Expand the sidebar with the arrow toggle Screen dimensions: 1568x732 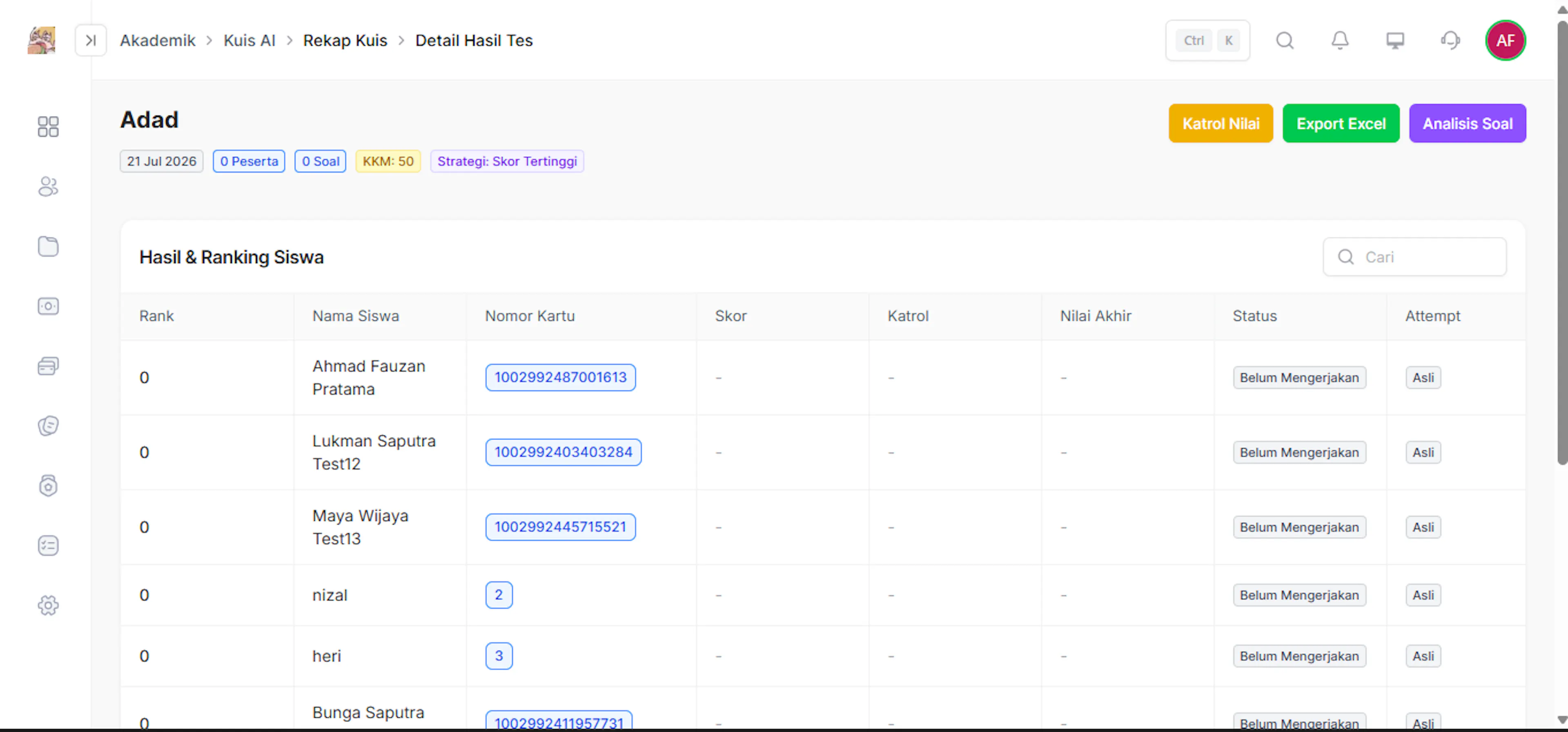(x=91, y=40)
